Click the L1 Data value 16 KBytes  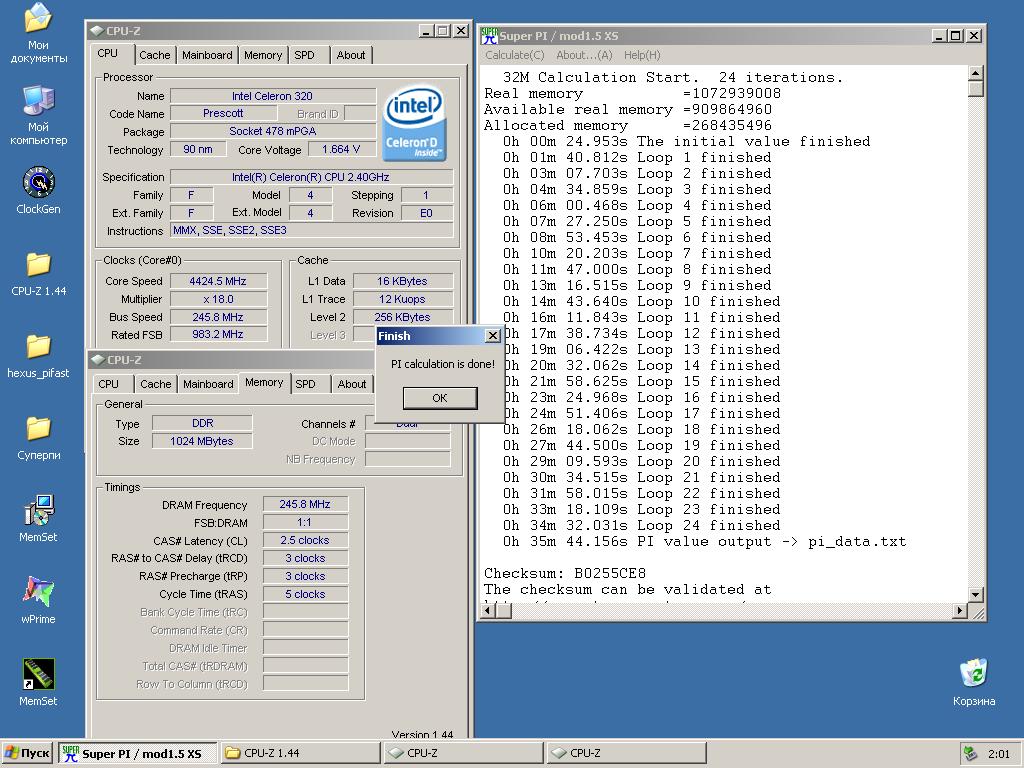point(402,281)
